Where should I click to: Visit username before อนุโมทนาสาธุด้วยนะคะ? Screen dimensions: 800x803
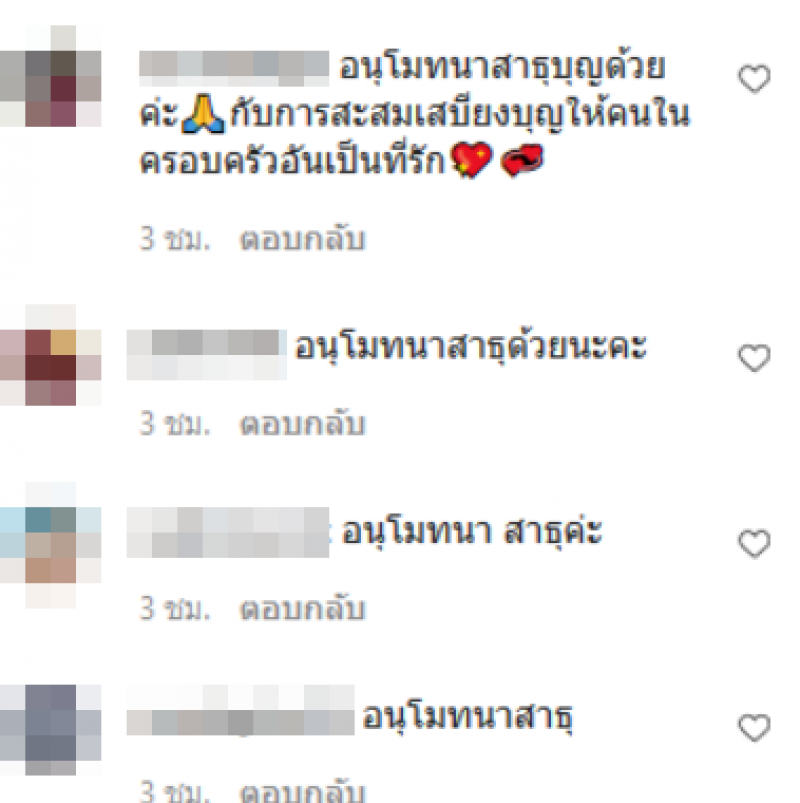pyautogui.click(x=207, y=355)
